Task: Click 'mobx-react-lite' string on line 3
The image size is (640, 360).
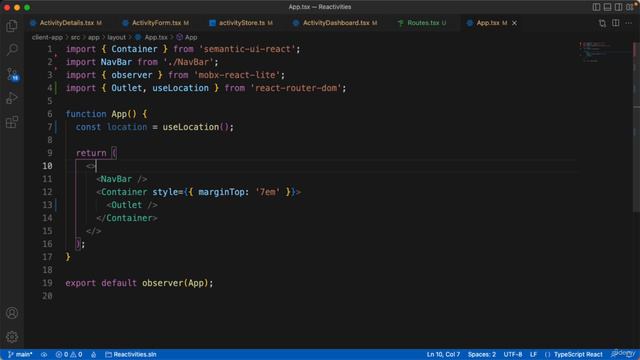Action: click(x=237, y=75)
